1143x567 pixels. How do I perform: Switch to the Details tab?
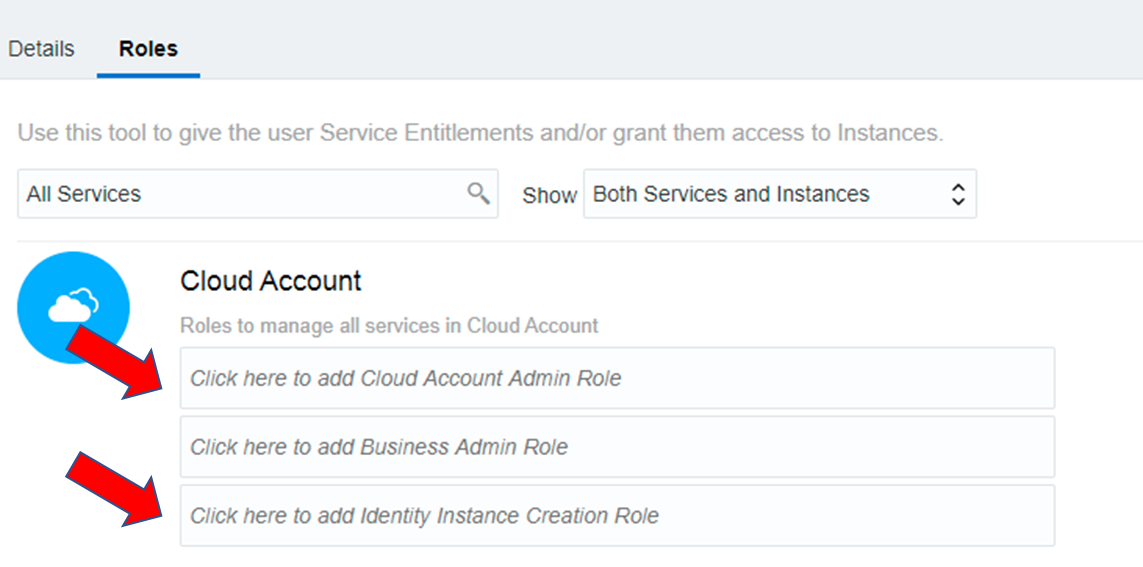click(x=41, y=49)
